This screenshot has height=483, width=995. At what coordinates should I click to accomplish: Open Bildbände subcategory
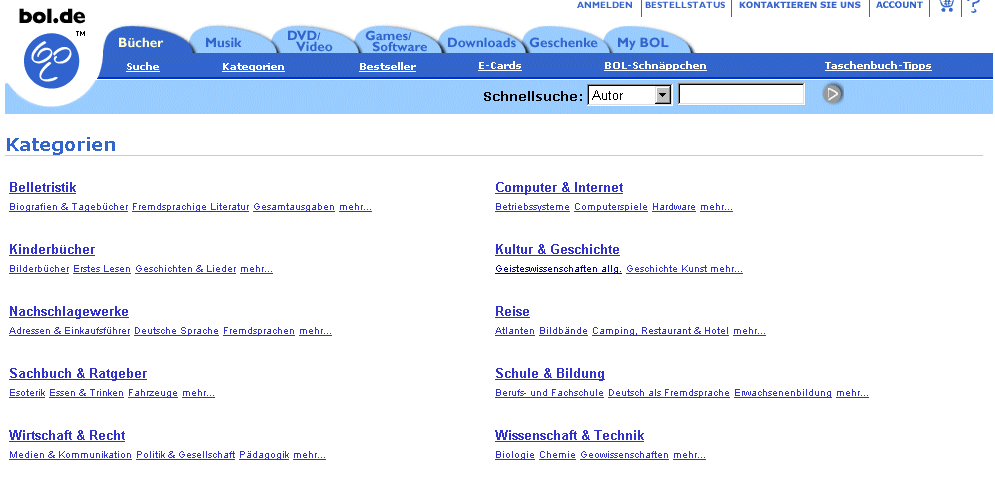pyautogui.click(x=563, y=331)
